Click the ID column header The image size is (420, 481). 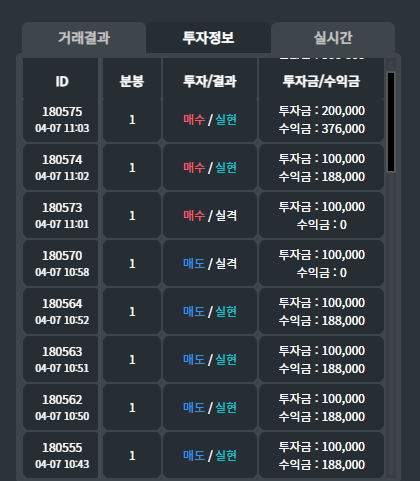point(61,81)
